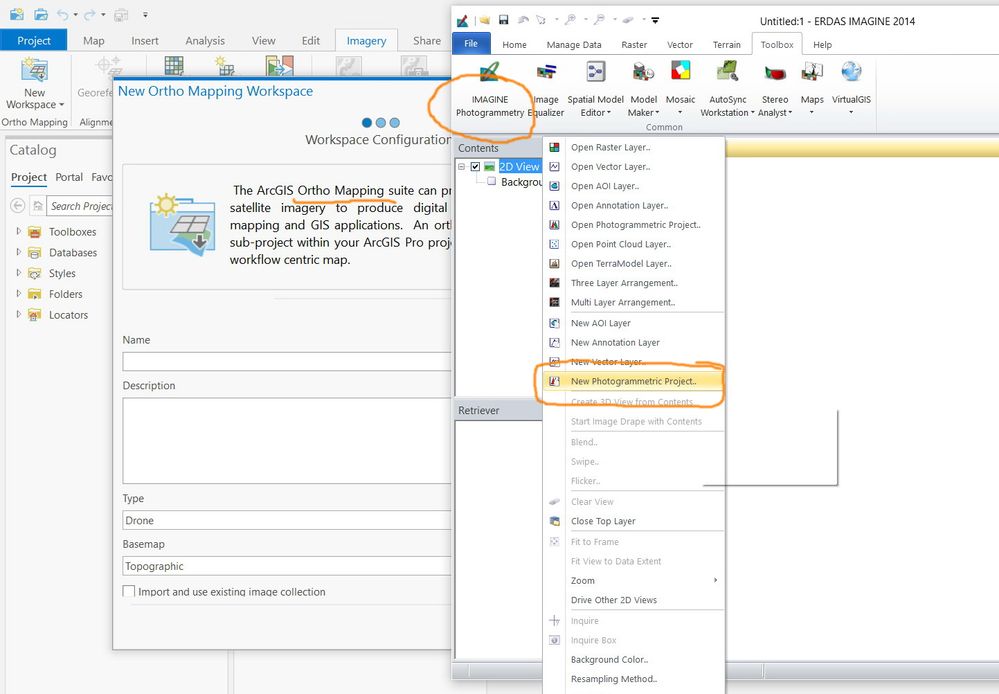Screen dimensions: 999x694
Task: Open the Basemap dropdown showing Topographic
Action: [287, 566]
